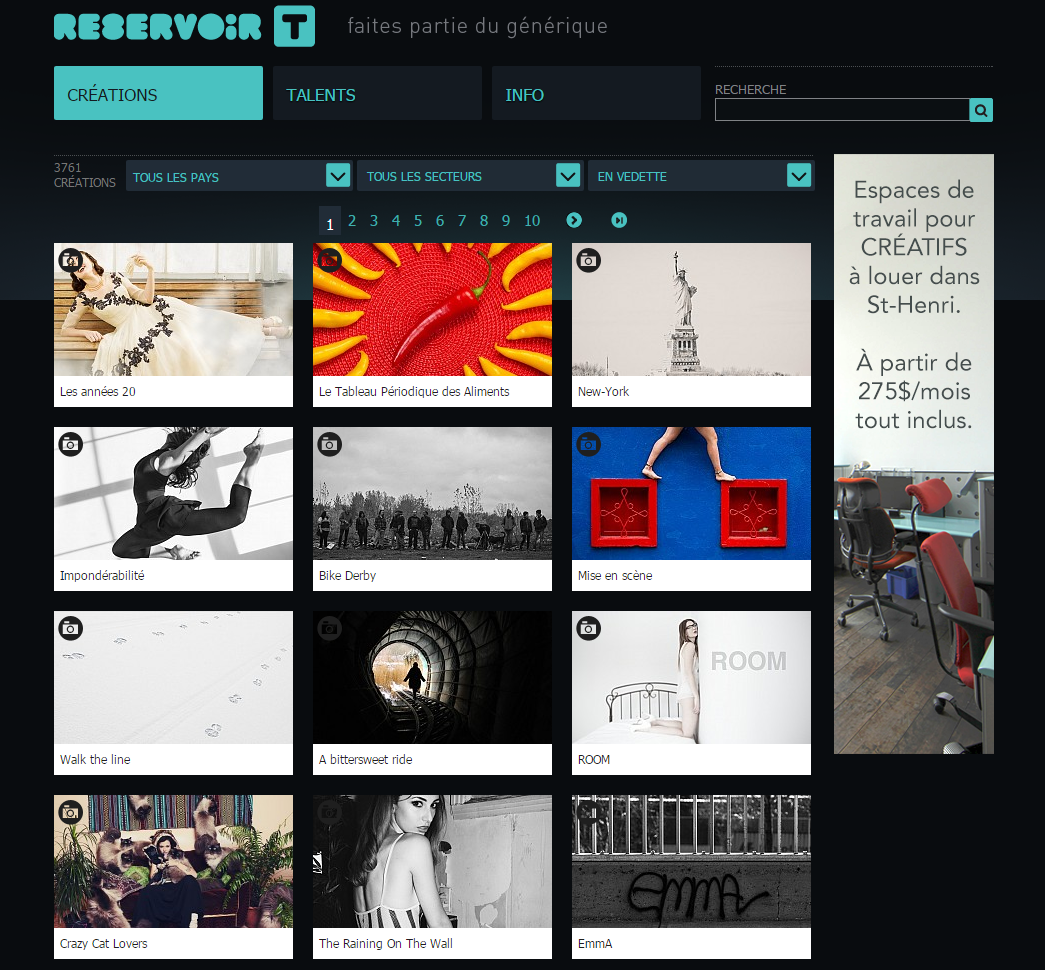The image size is (1045, 970).
Task: Click the 'Walk the line' caption
Action: [95, 759]
